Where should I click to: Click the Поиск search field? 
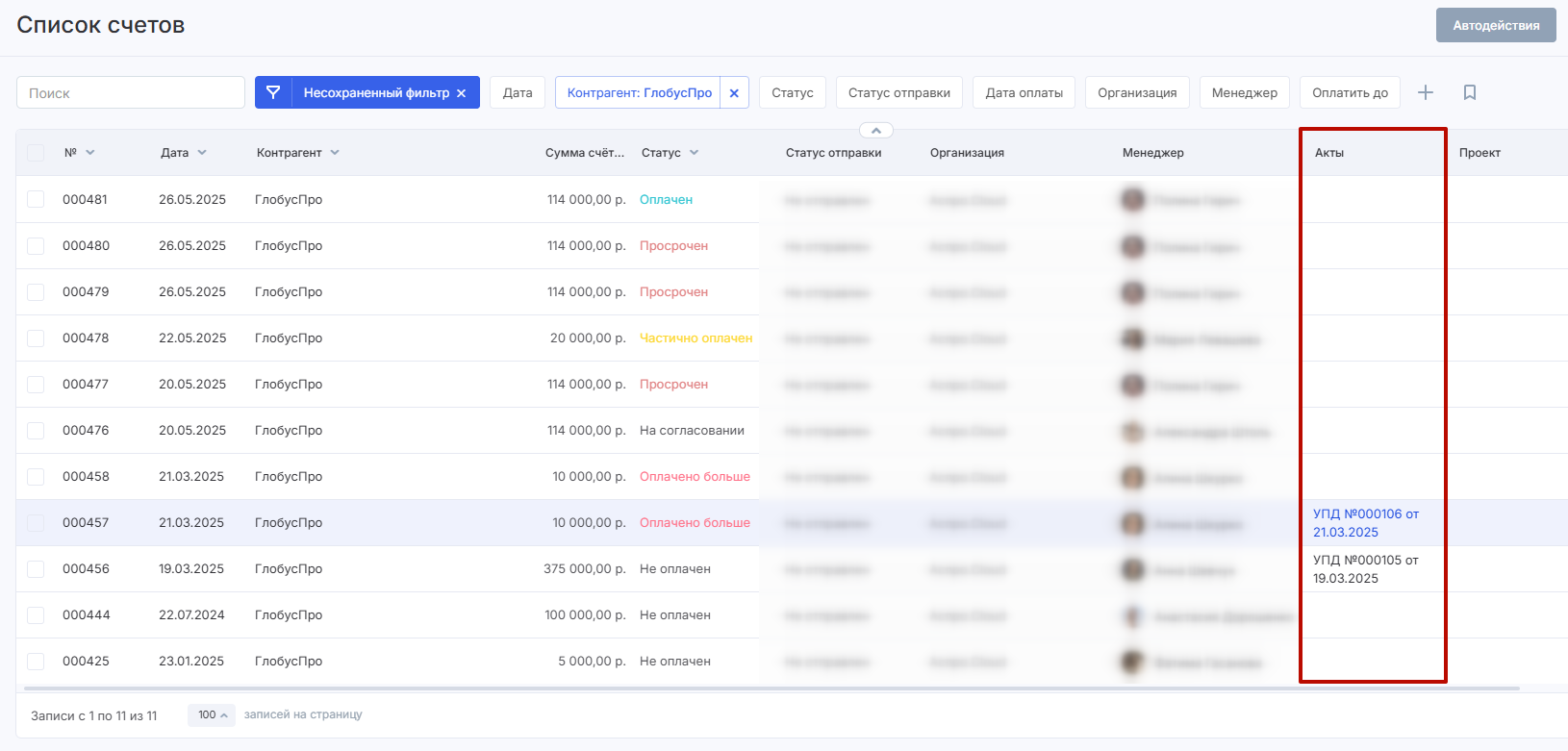coord(131,93)
